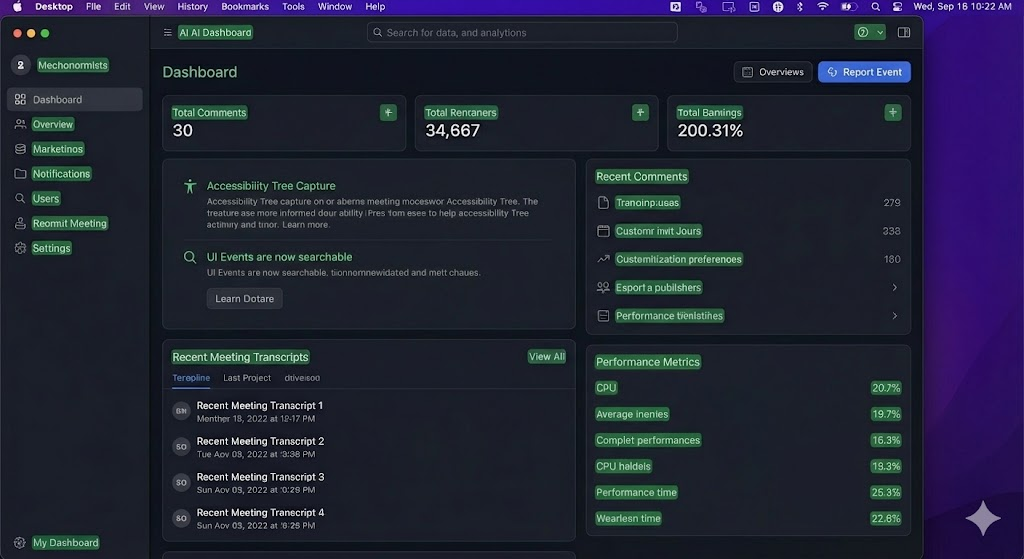Toggle the sidebar panel icon at top right
Viewport: 1024px width, 559px height.
tap(904, 32)
